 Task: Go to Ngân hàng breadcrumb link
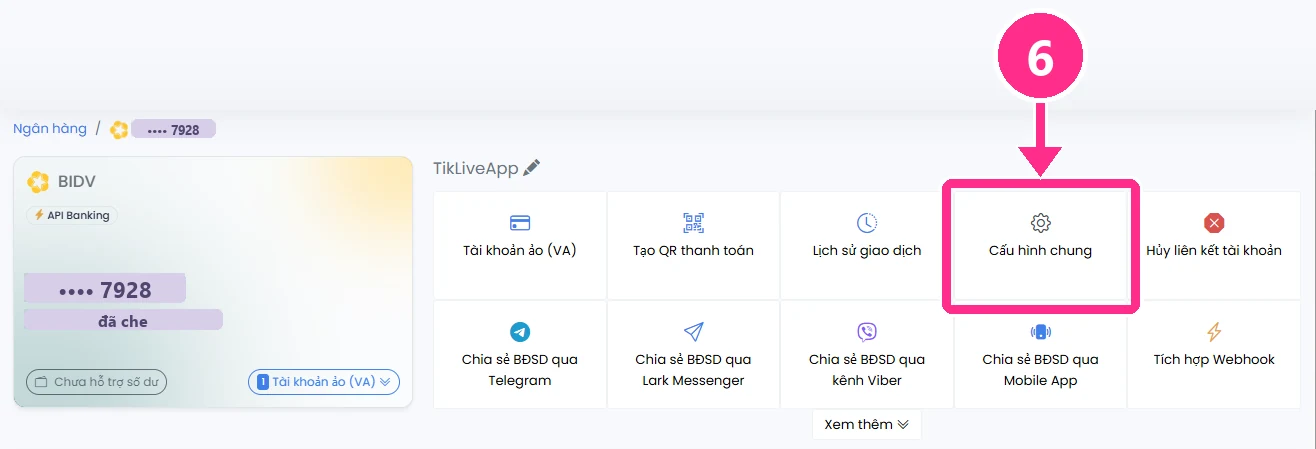(x=50, y=129)
